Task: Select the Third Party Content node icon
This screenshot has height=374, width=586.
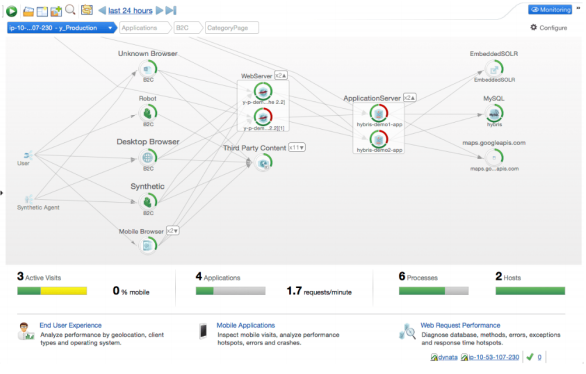Action: coord(264,163)
